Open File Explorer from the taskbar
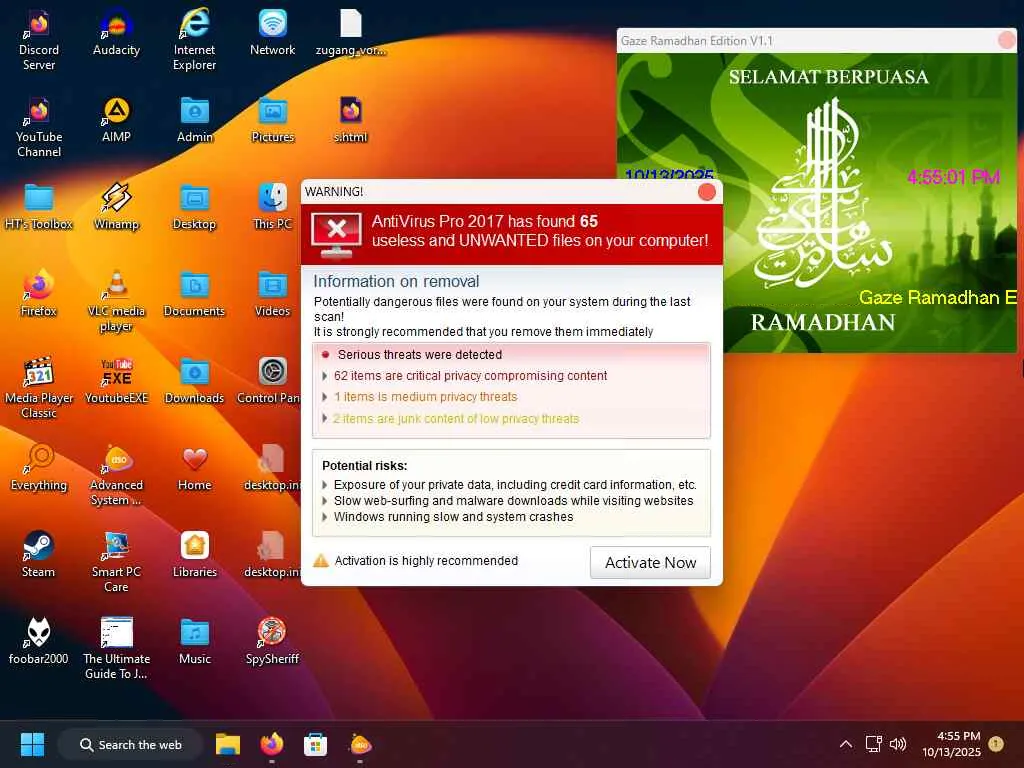The width and height of the screenshot is (1024, 768). pos(228,744)
